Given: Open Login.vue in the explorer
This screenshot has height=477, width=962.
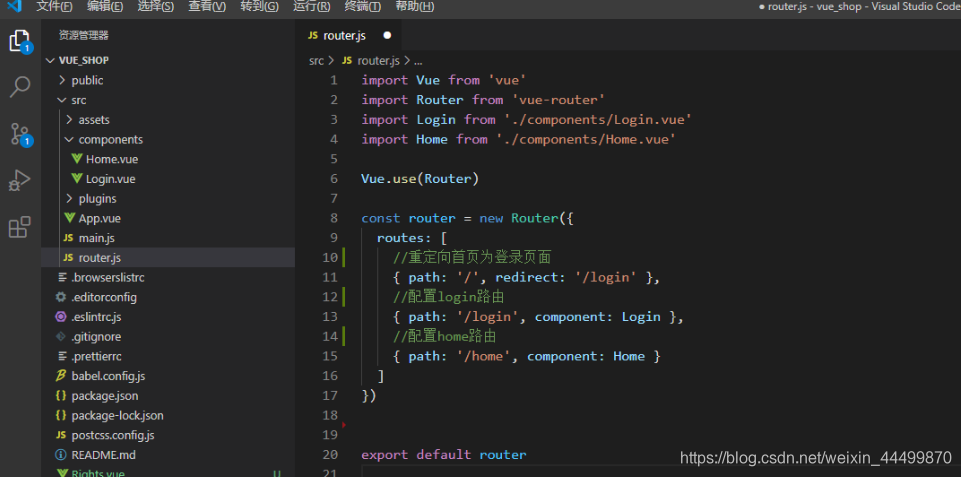Looking at the screenshot, I should pyautogui.click(x=110, y=179).
